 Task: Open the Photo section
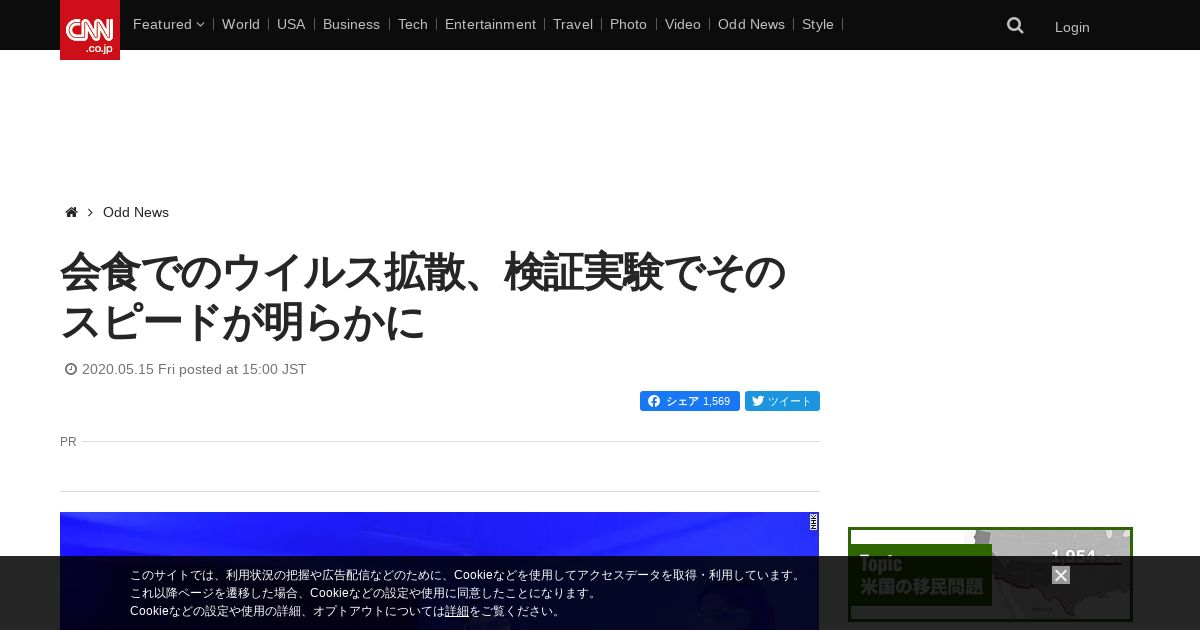pyautogui.click(x=628, y=24)
